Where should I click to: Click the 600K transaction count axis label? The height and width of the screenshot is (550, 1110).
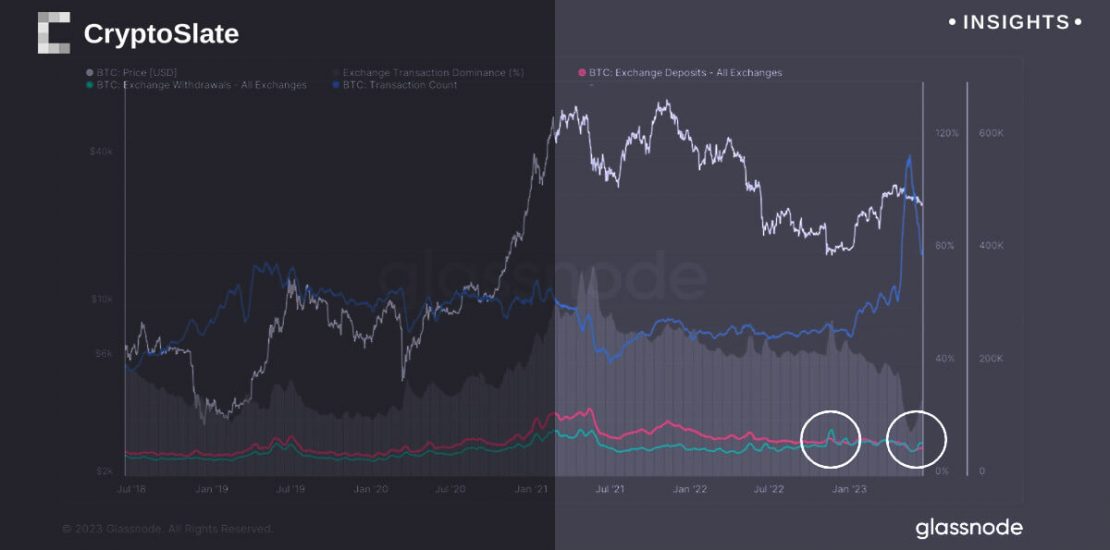tap(990, 133)
